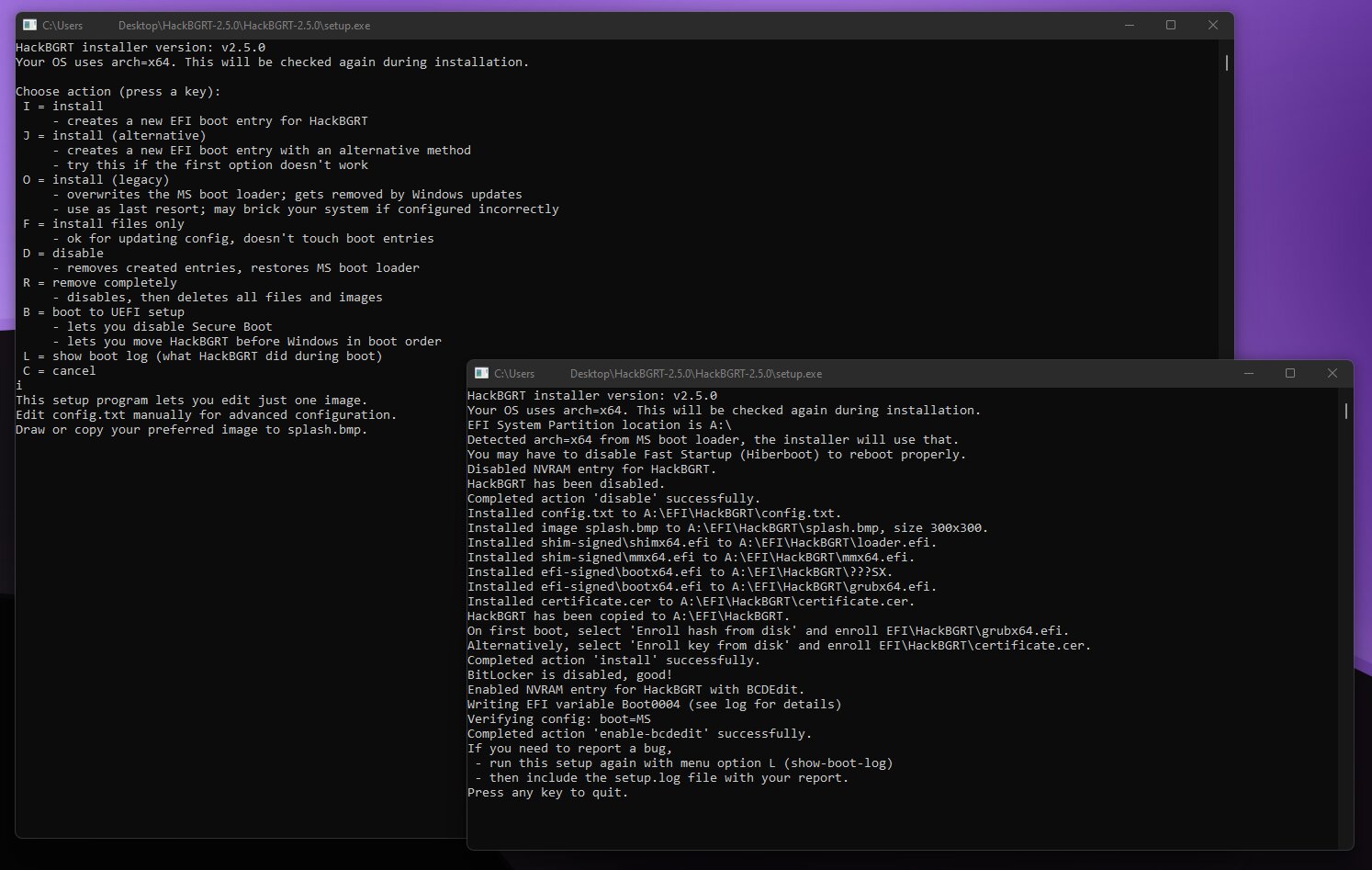Click 'disables, then deletes all files and images'

coord(218,298)
